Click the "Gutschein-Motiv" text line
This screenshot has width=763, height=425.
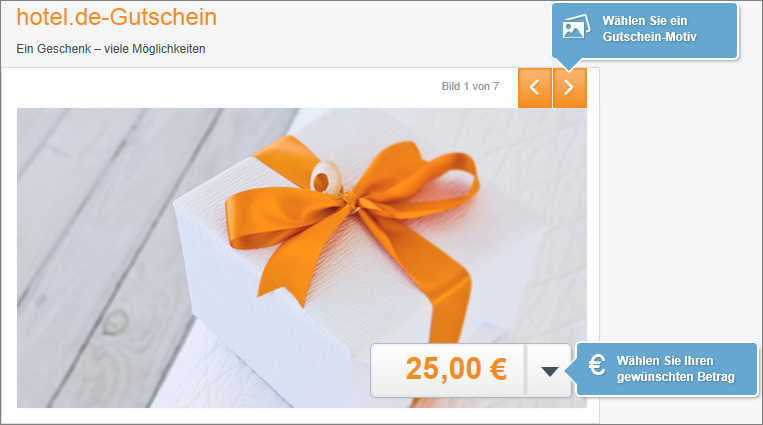coord(650,37)
